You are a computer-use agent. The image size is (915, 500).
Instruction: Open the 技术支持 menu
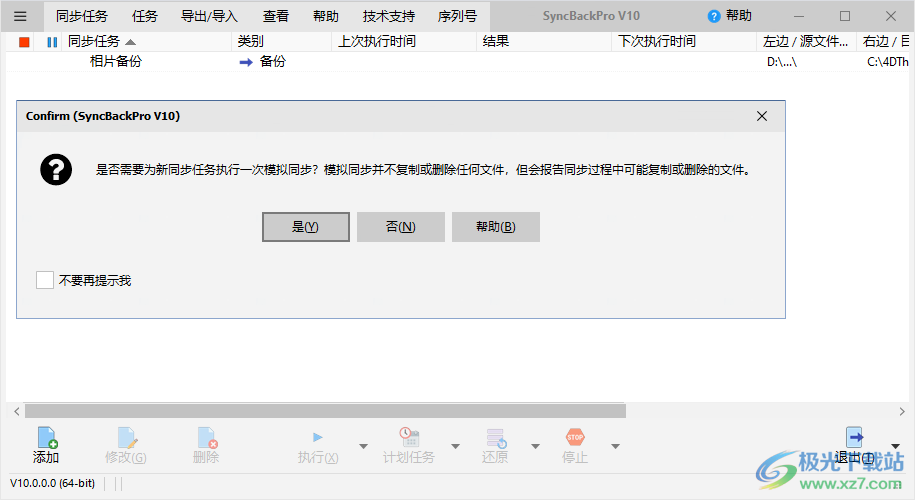pos(389,16)
